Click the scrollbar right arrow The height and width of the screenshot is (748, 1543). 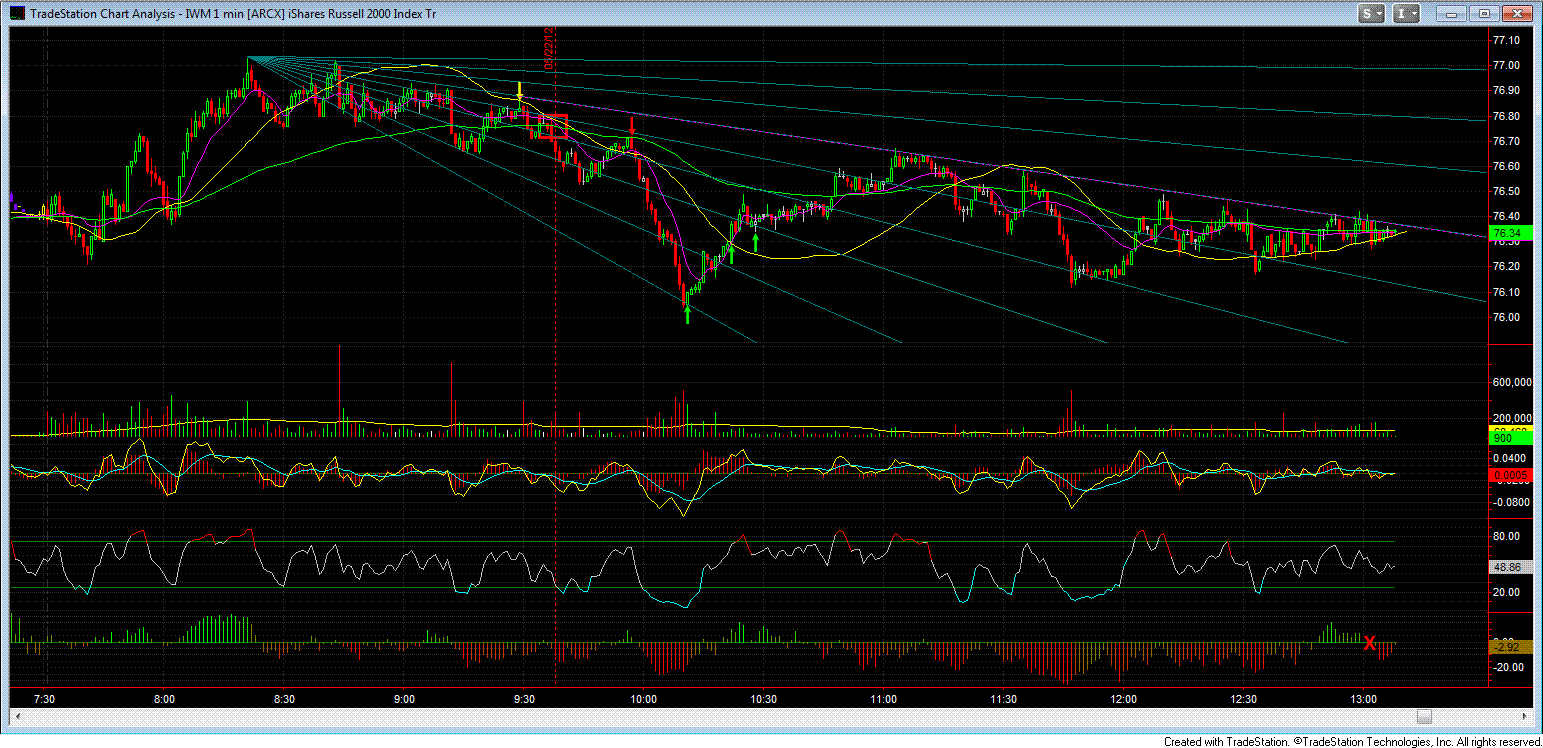click(1524, 716)
